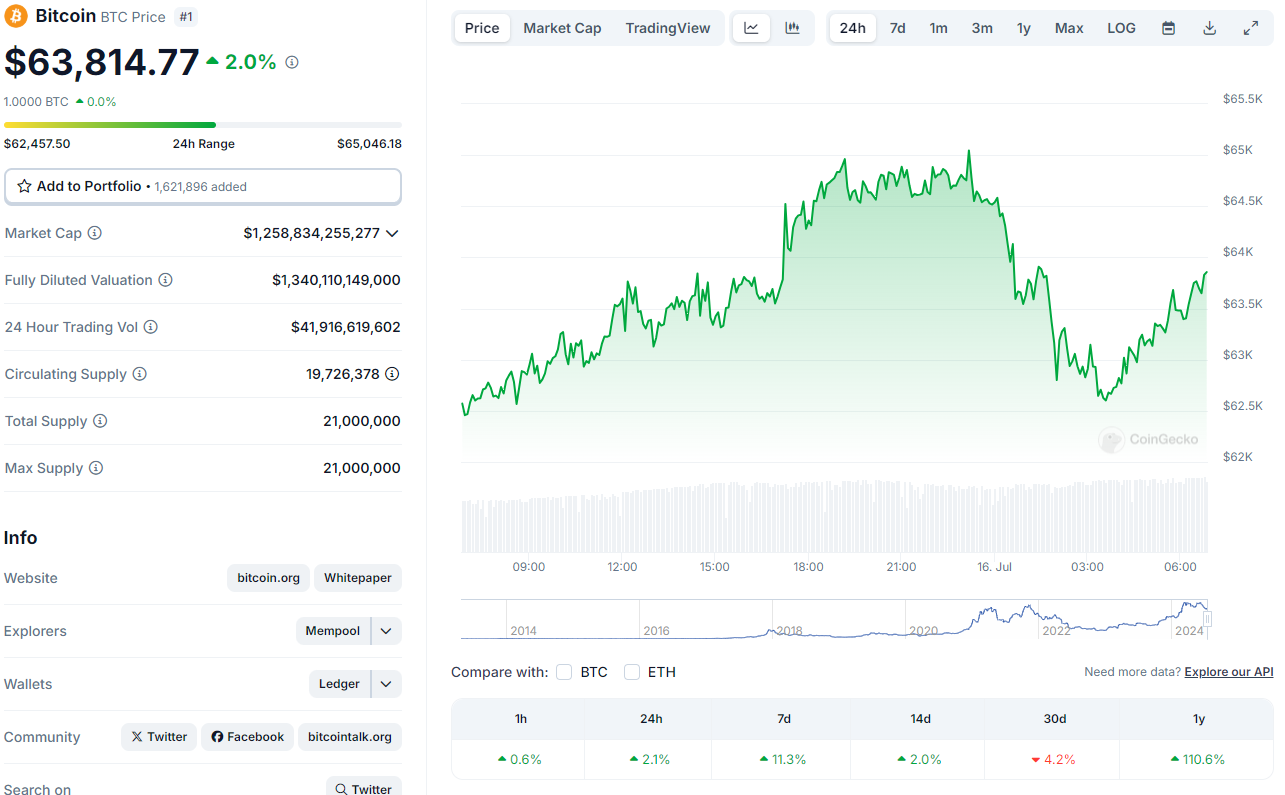Expand chart to fullscreen
1285x795 pixels.
pyautogui.click(x=1251, y=28)
